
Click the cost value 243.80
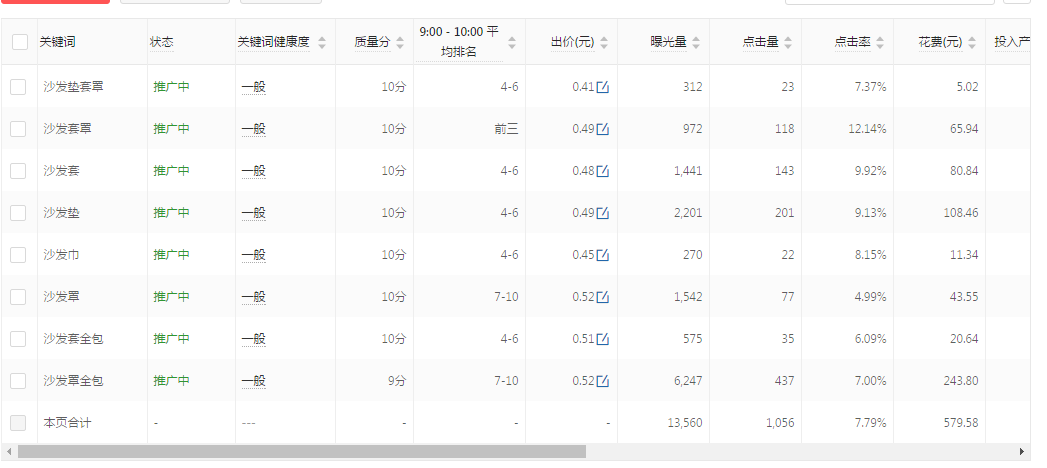click(961, 381)
